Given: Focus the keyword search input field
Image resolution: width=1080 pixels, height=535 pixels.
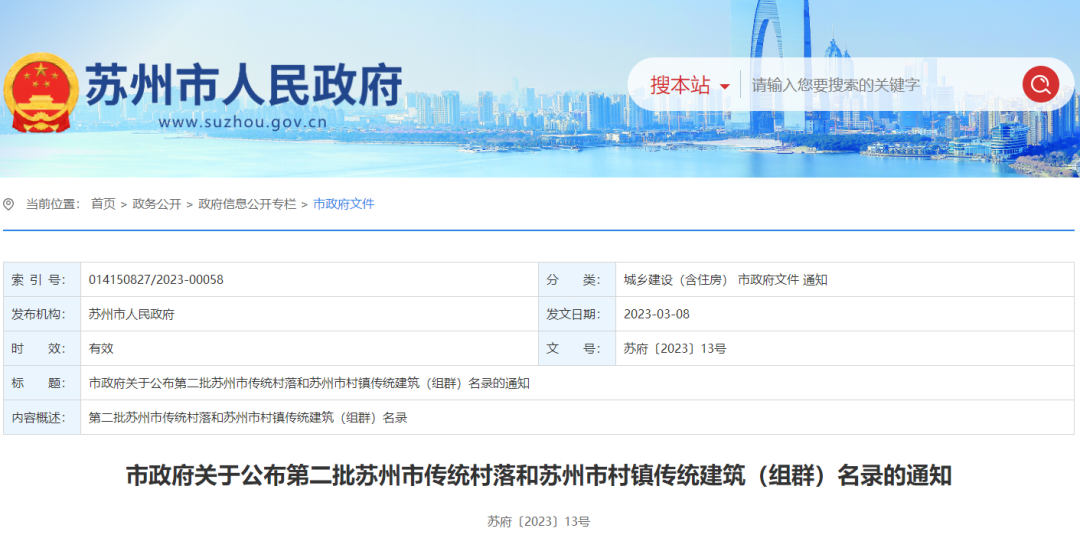Looking at the screenshot, I should [880, 85].
